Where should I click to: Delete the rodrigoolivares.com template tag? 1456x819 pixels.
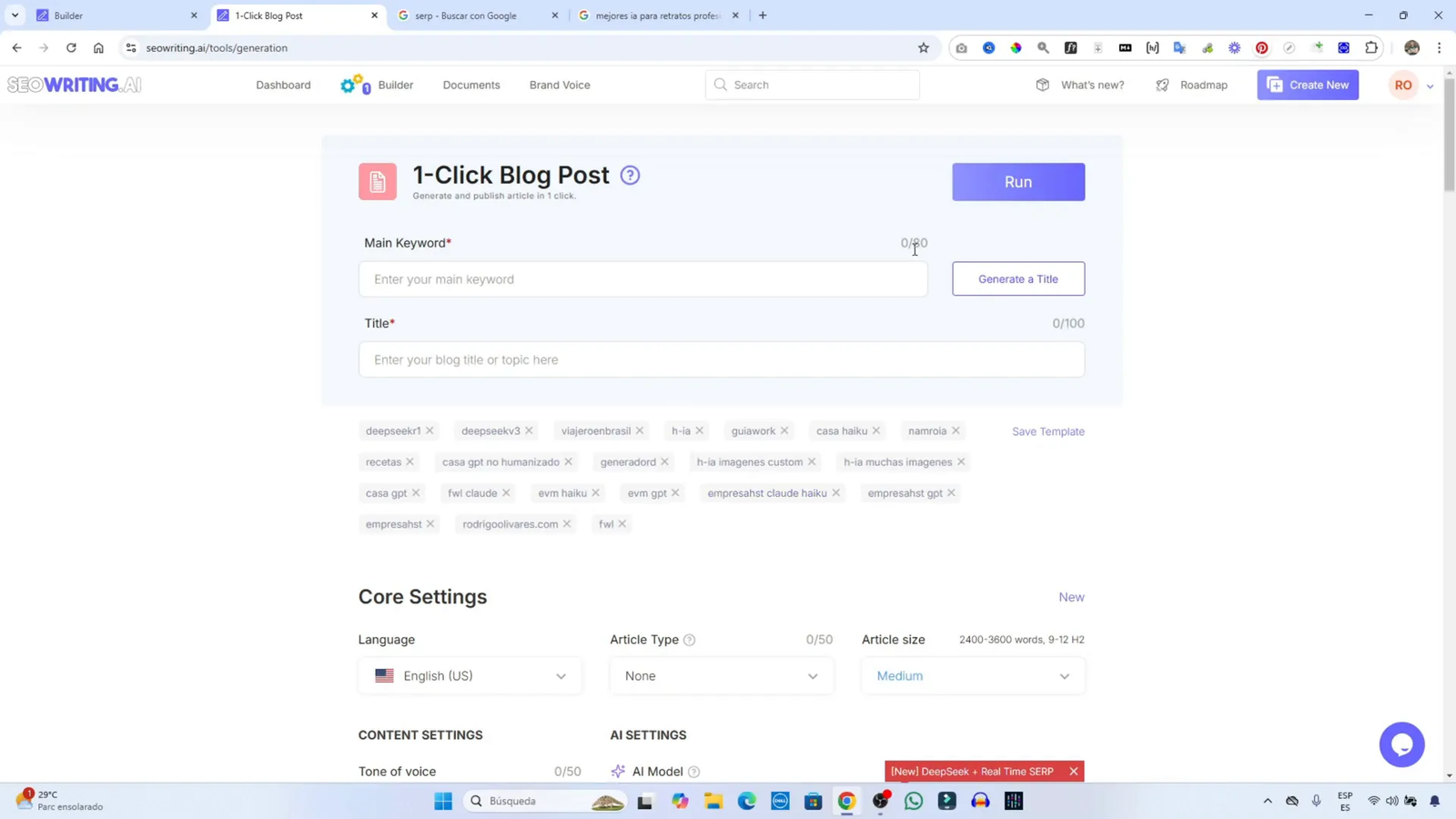click(567, 524)
